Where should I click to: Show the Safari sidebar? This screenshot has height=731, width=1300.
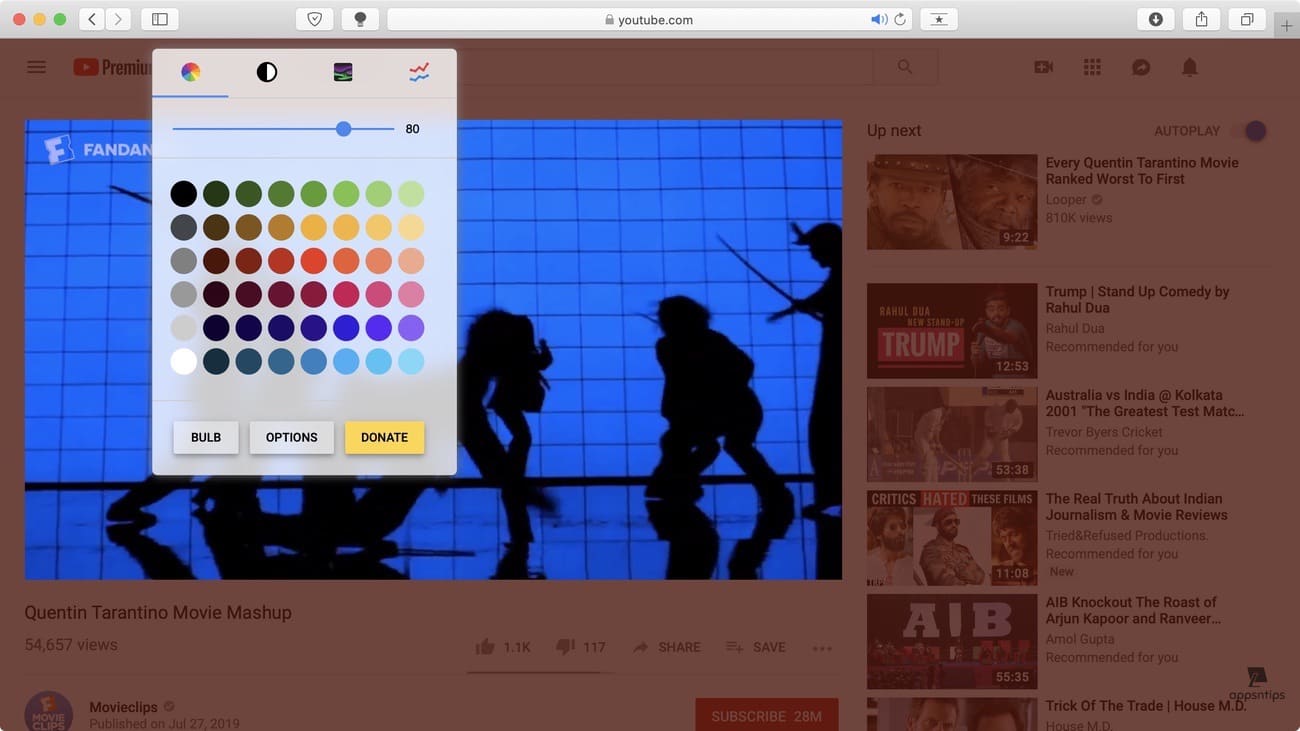pyautogui.click(x=159, y=19)
